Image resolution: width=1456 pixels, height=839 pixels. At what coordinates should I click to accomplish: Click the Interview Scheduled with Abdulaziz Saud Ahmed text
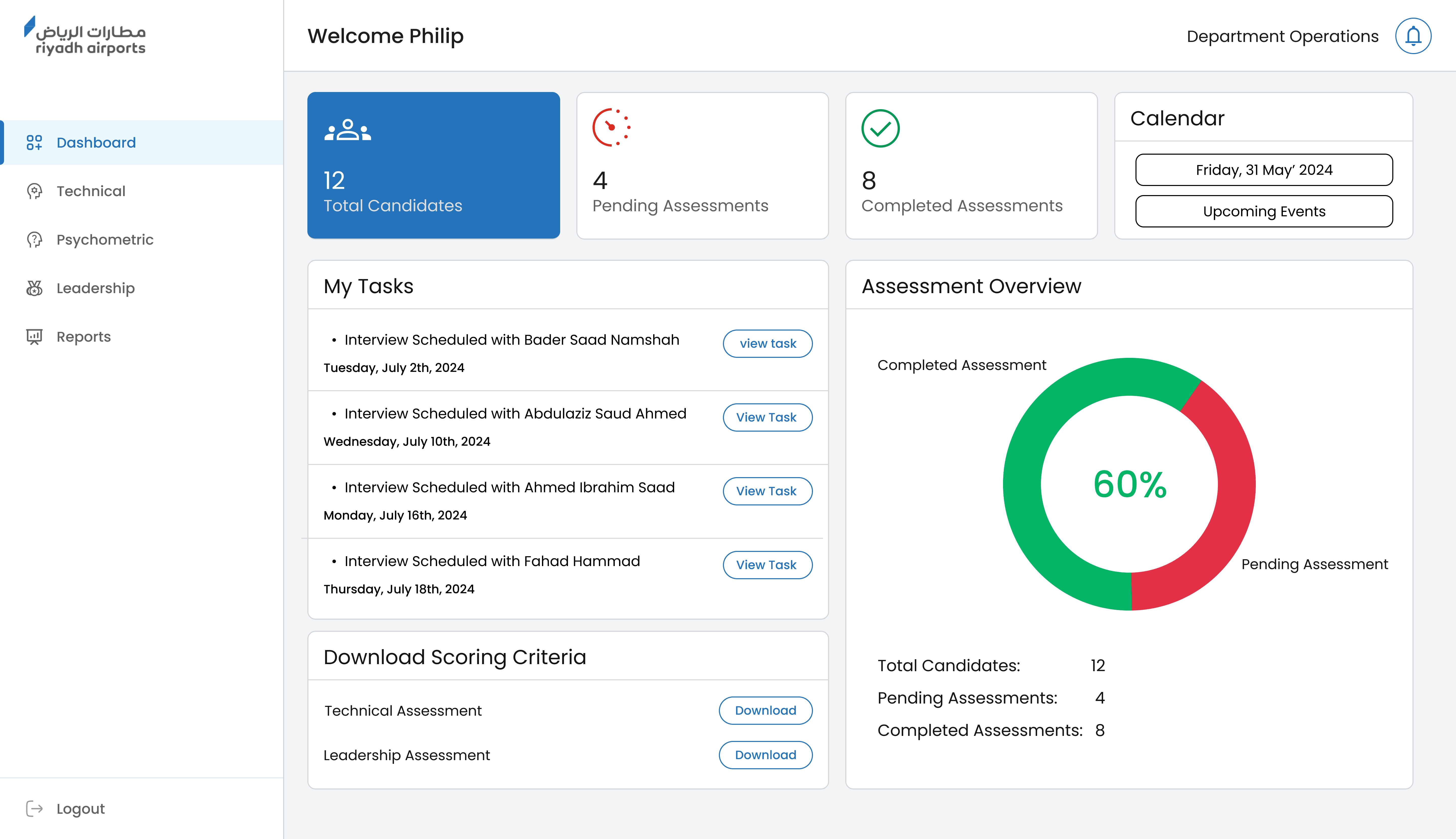(515, 414)
